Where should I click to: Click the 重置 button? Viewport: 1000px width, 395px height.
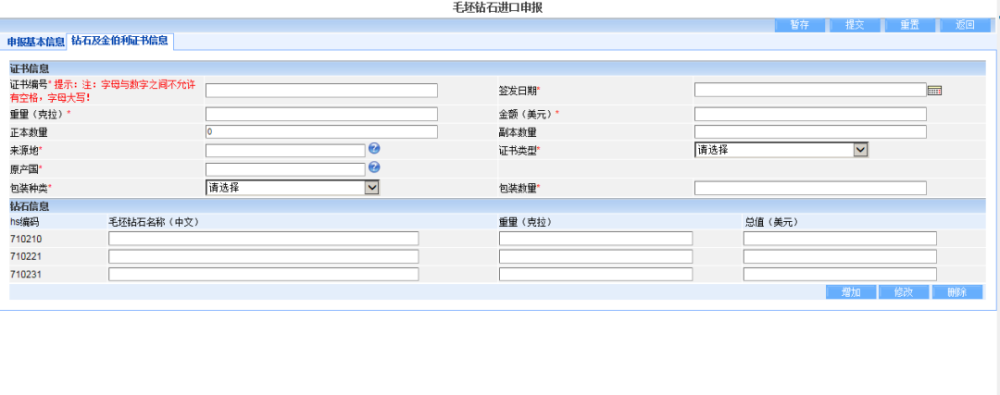point(909,26)
